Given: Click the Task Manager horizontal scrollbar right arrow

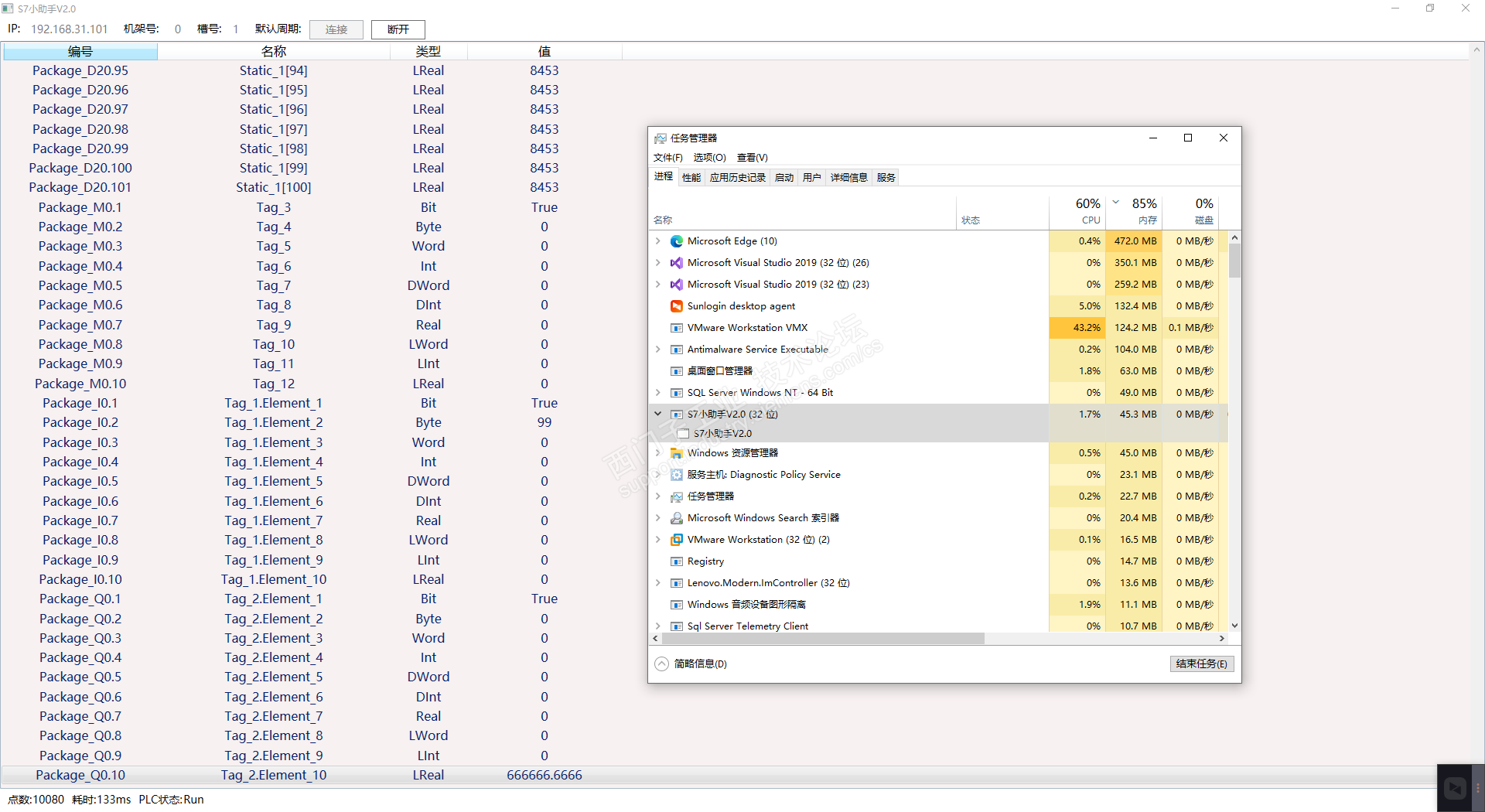Looking at the screenshot, I should (1222, 639).
